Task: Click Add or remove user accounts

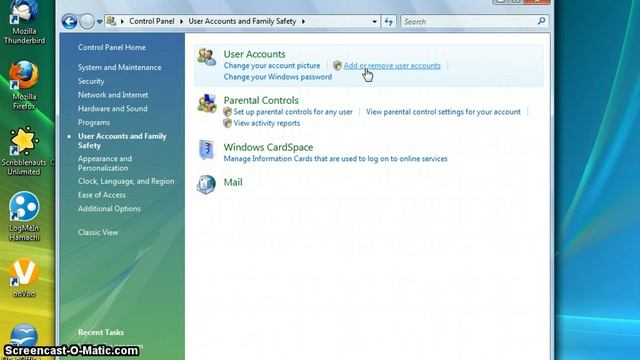Action: pos(392,66)
